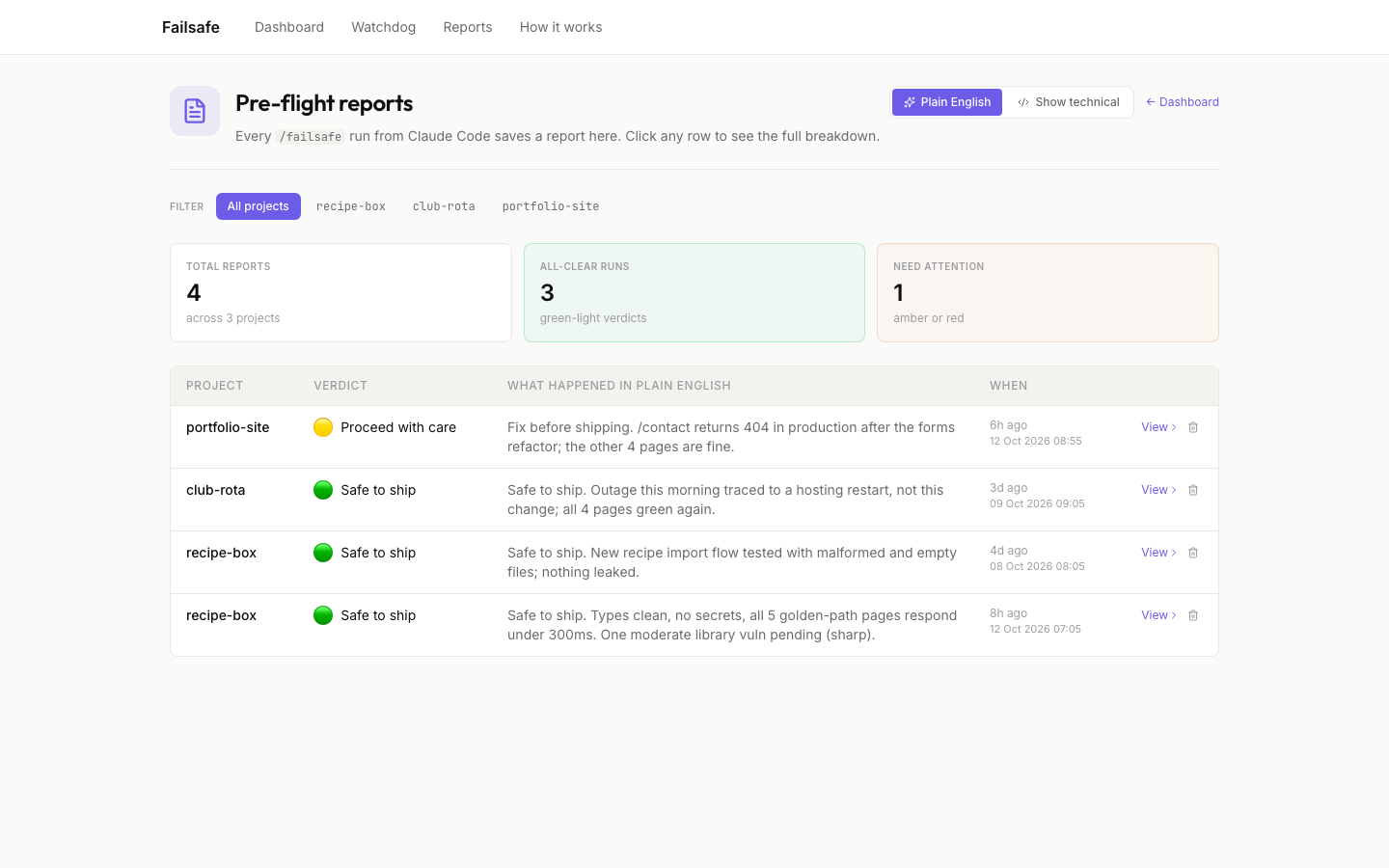The width and height of the screenshot is (1389, 868).
Task: Click the PROJECT column header
Action: pyautogui.click(x=214, y=386)
